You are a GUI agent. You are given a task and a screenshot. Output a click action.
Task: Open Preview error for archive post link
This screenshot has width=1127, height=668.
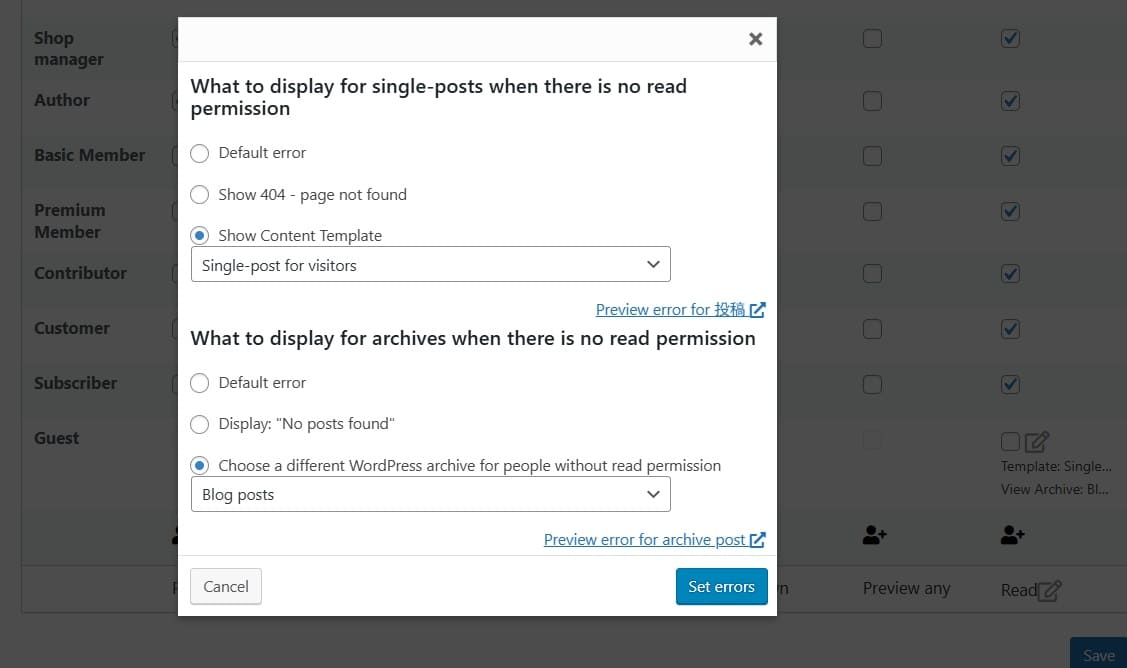click(x=645, y=540)
